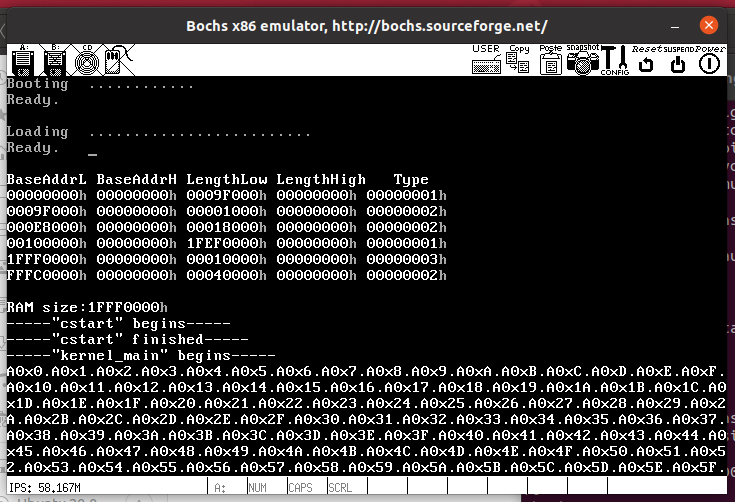Open the CONFIG wrench tool icon

(615, 60)
